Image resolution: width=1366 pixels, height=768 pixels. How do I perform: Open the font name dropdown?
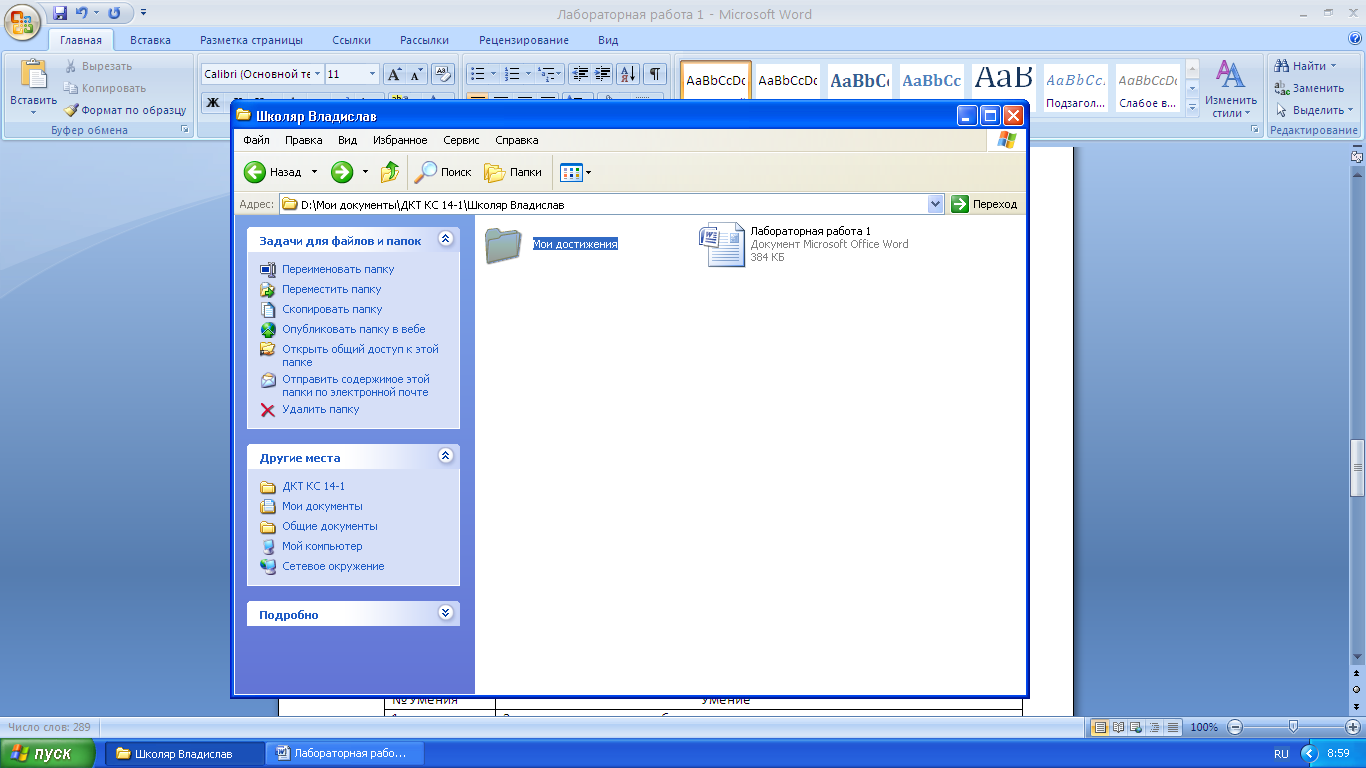318,74
